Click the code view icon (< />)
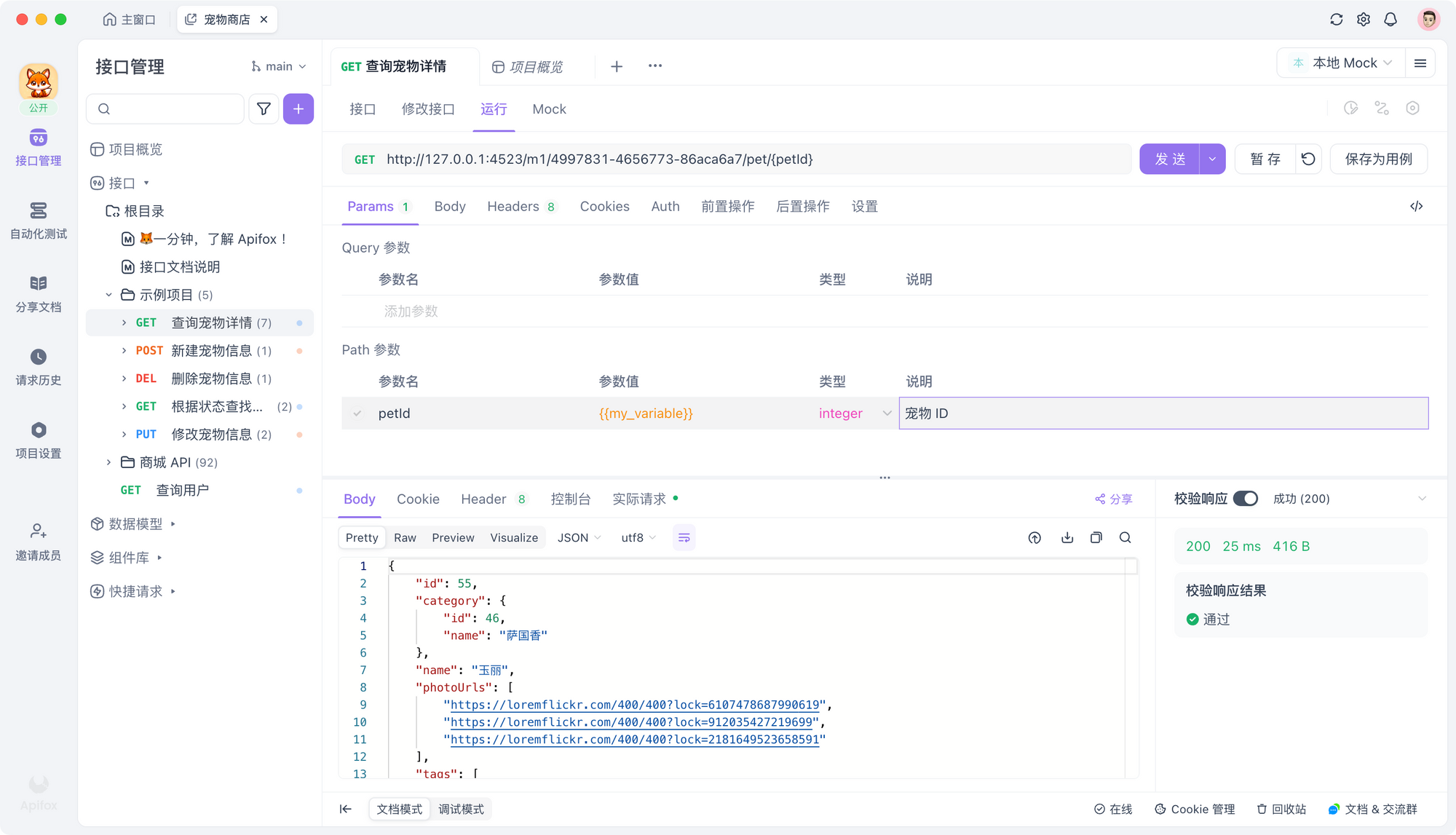Viewport: 1456px width, 835px height. coord(1416,206)
